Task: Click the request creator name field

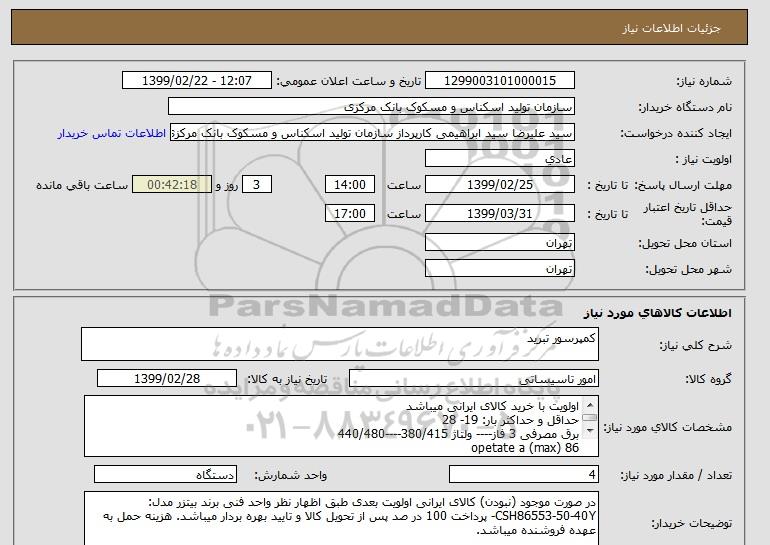Action: click(372, 133)
